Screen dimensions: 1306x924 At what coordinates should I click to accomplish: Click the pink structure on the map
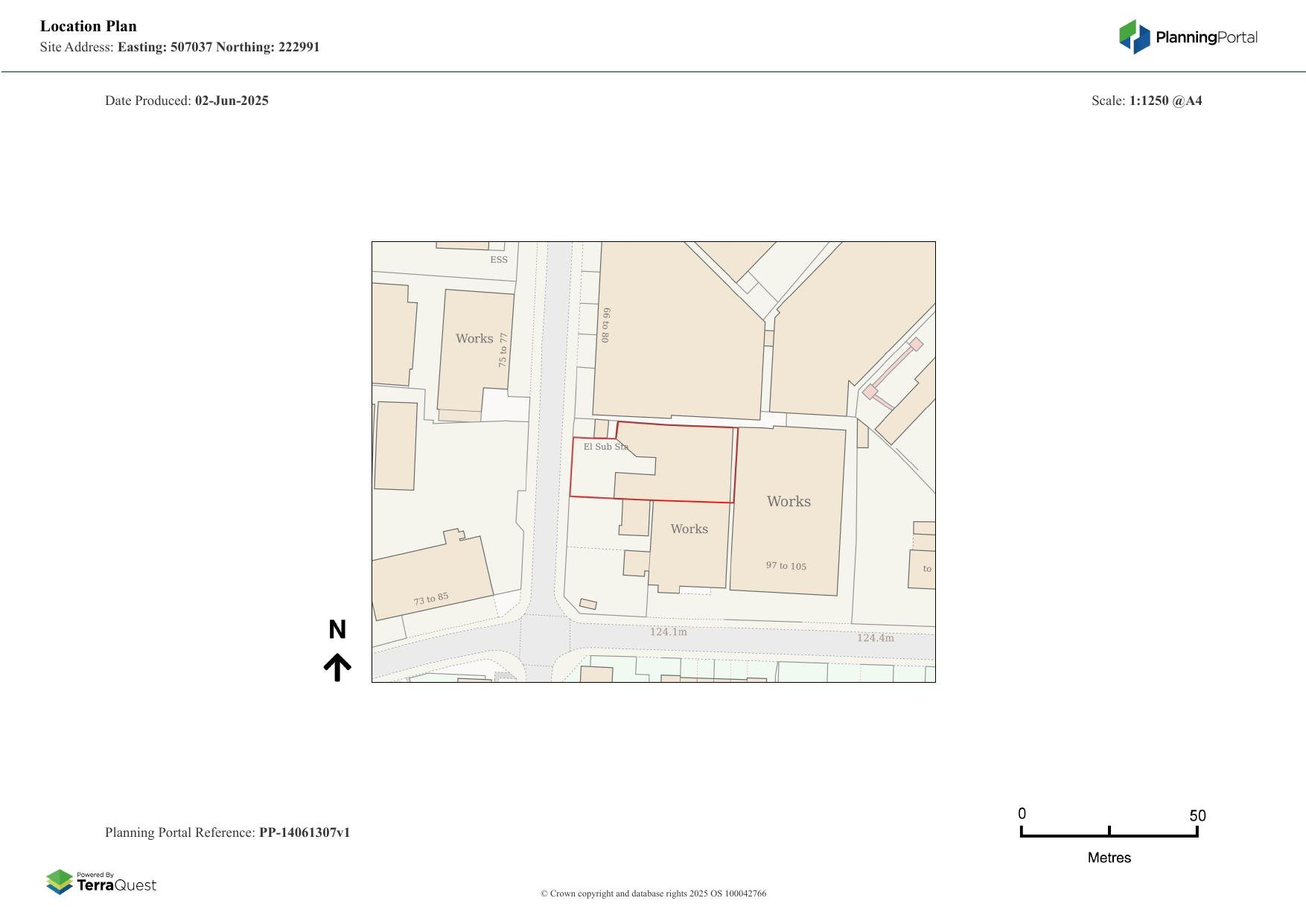892,369
